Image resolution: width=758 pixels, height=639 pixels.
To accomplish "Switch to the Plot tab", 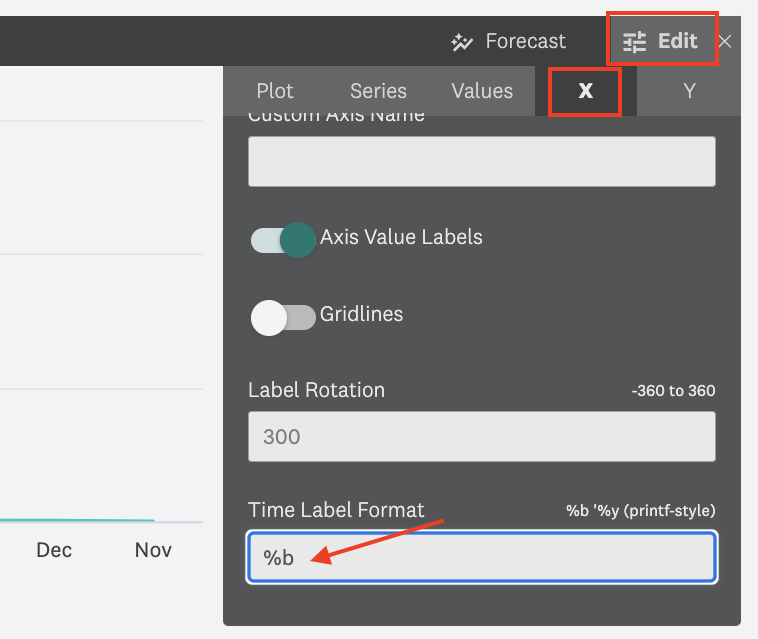I will (275, 91).
